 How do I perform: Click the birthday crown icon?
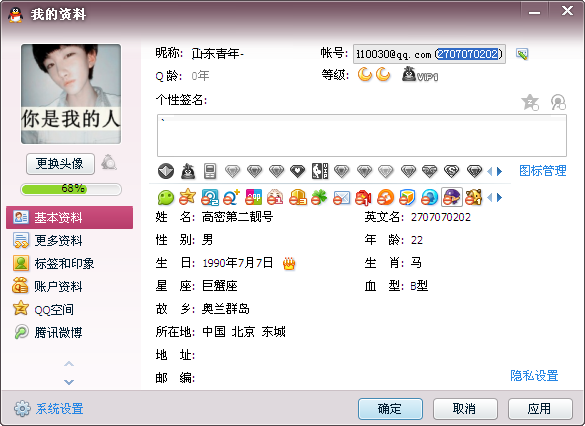pyautogui.click(x=289, y=263)
